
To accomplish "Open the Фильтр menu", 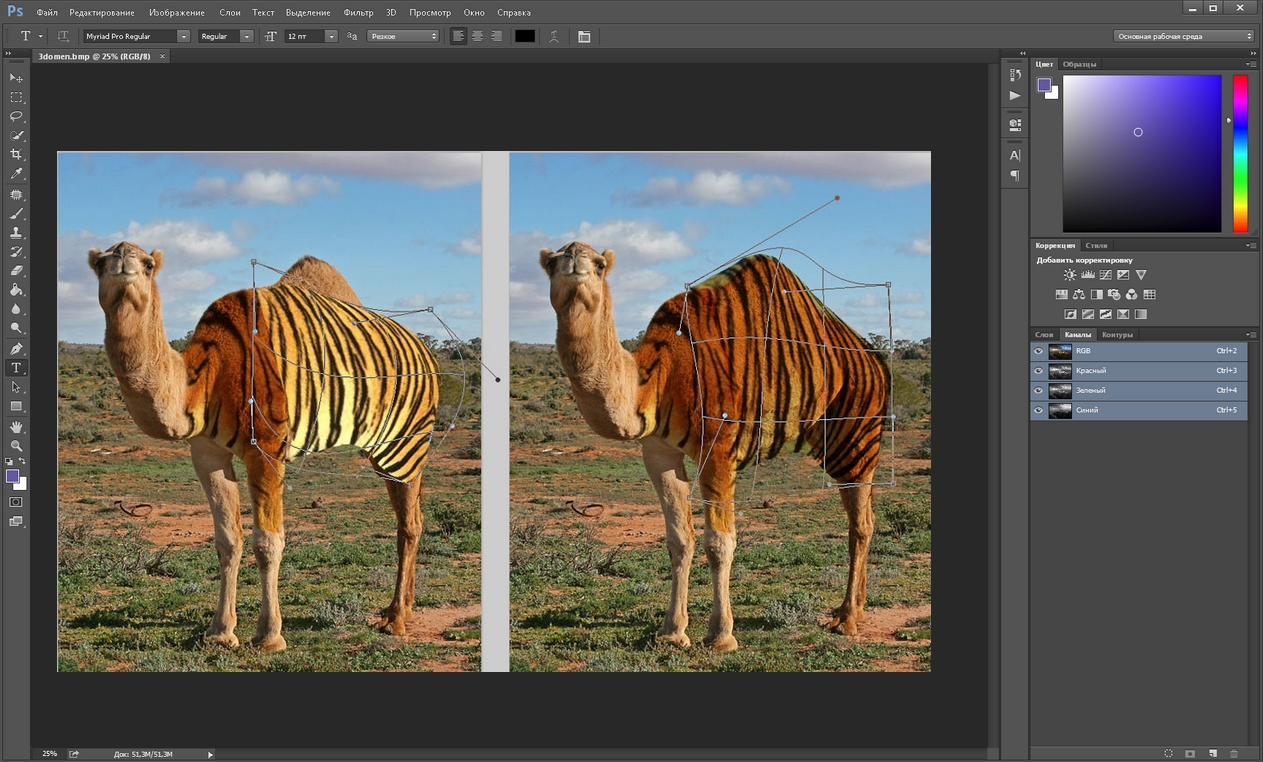I will pos(357,13).
